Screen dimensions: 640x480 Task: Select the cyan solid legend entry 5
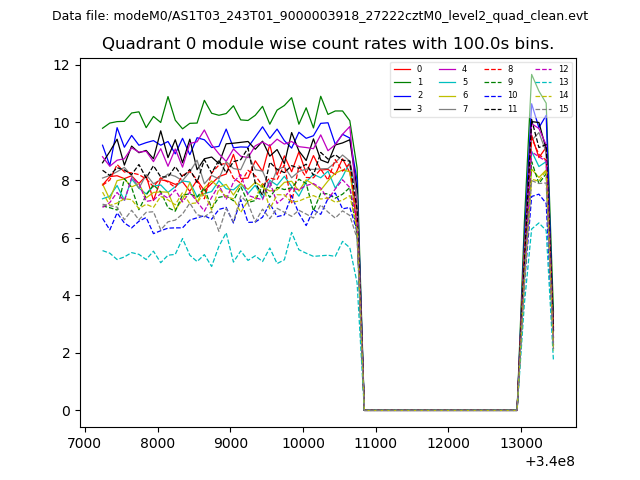(x=448, y=82)
